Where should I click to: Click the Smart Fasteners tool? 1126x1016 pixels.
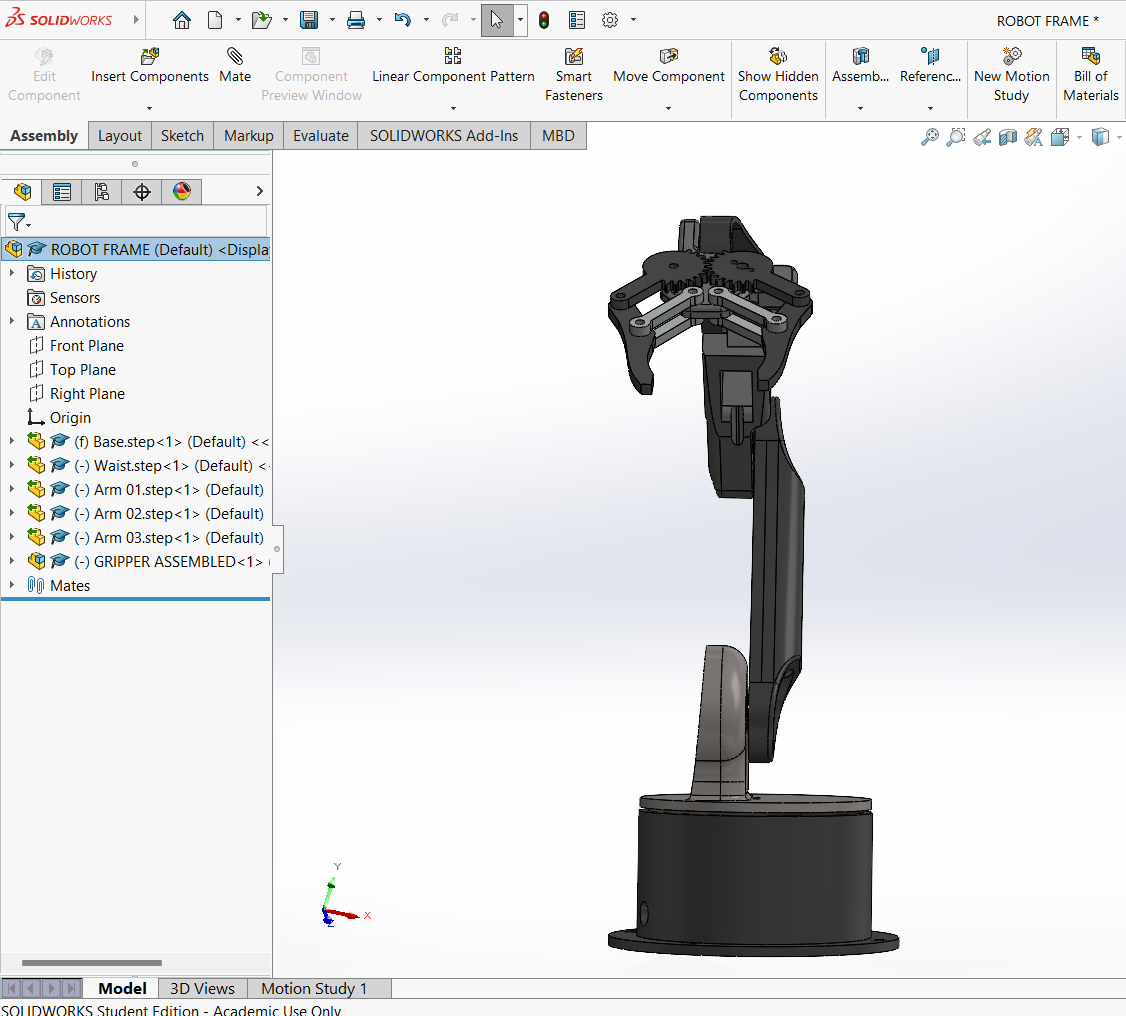pyautogui.click(x=574, y=75)
